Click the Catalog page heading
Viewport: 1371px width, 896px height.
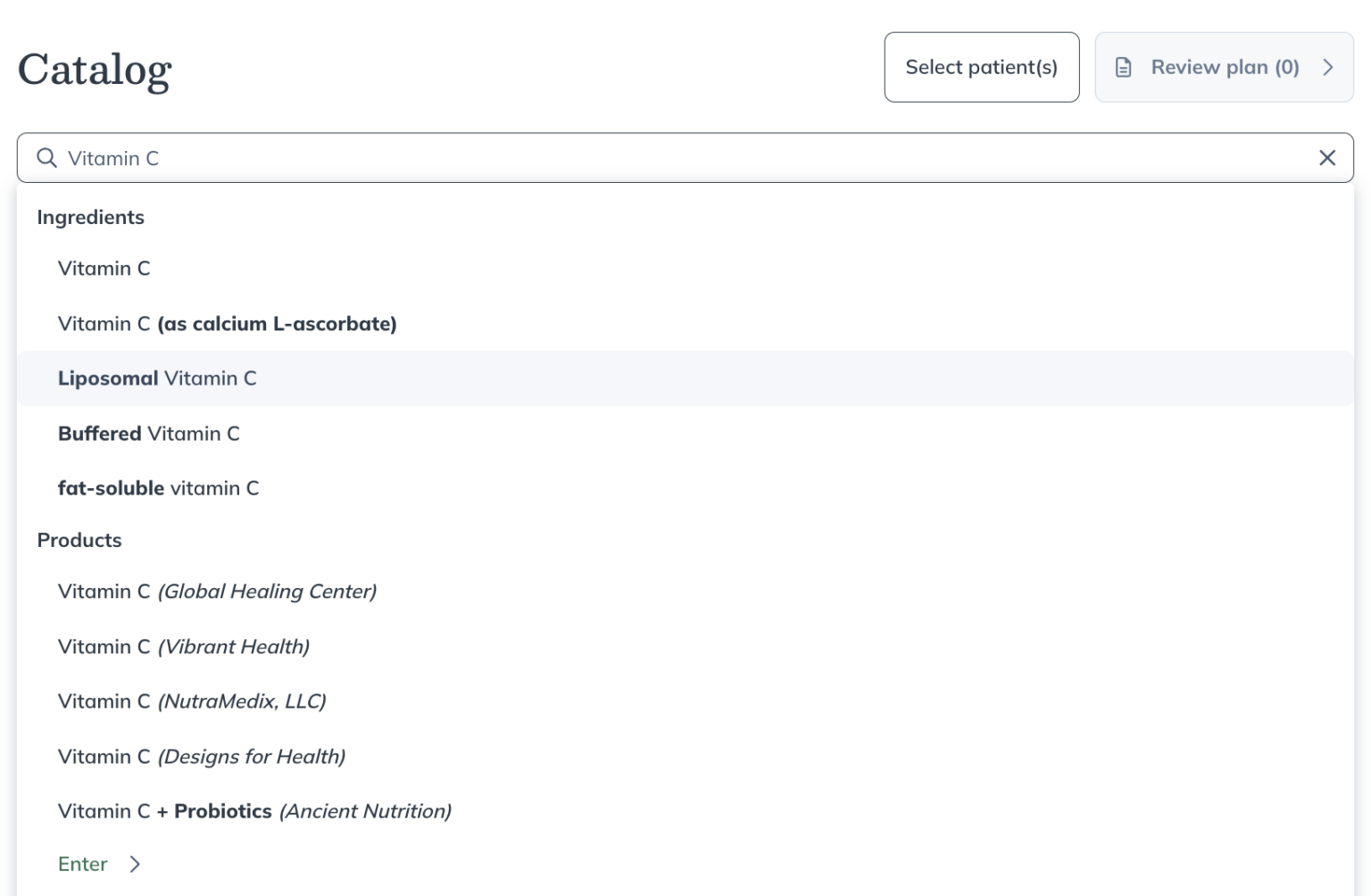coord(94,70)
